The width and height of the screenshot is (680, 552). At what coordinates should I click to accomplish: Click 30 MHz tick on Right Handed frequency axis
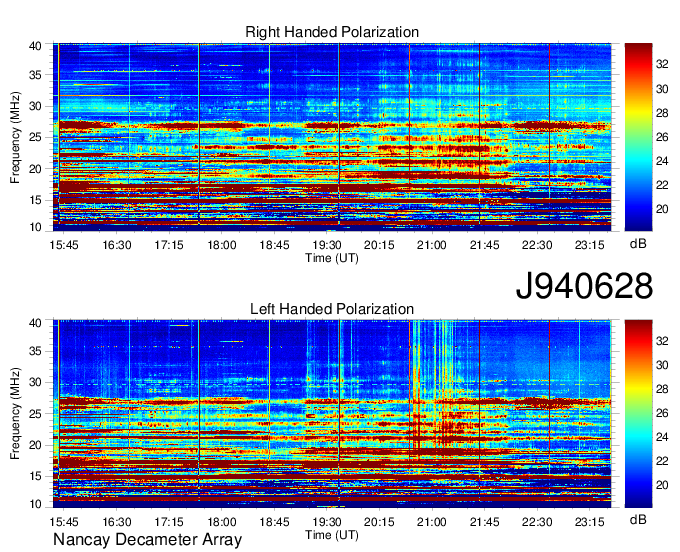pyautogui.click(x=35, y=106)
